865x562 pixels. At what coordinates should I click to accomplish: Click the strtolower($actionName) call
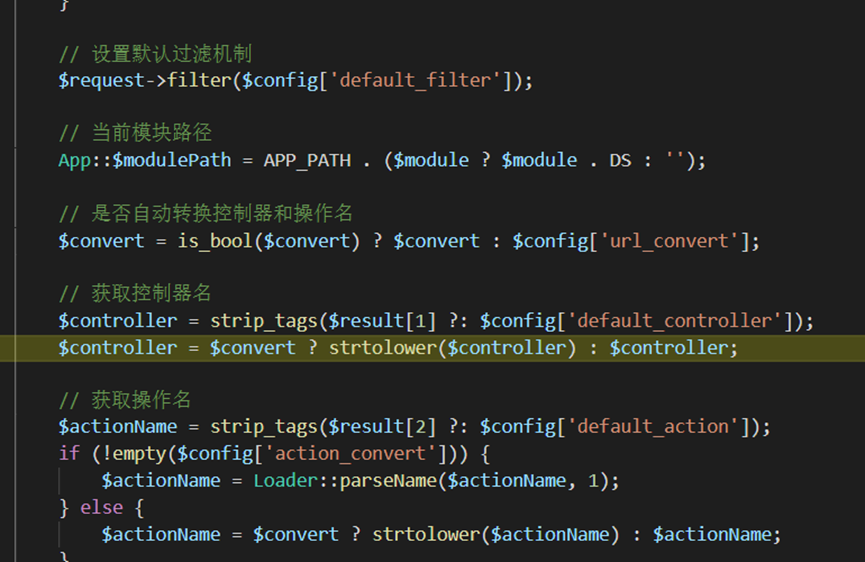coord(496,534)
